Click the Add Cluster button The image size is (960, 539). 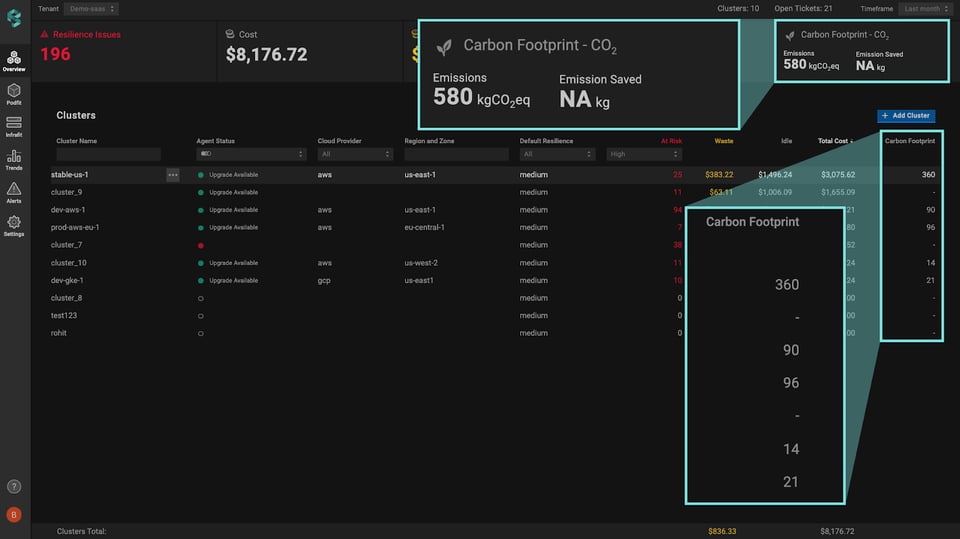[906, 116]
